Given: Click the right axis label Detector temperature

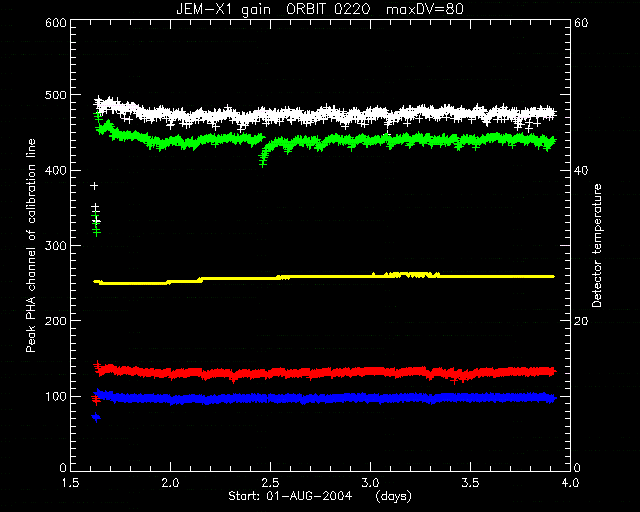Looking at the screenshot, I should pyautogui.click(x=597, y=245).
